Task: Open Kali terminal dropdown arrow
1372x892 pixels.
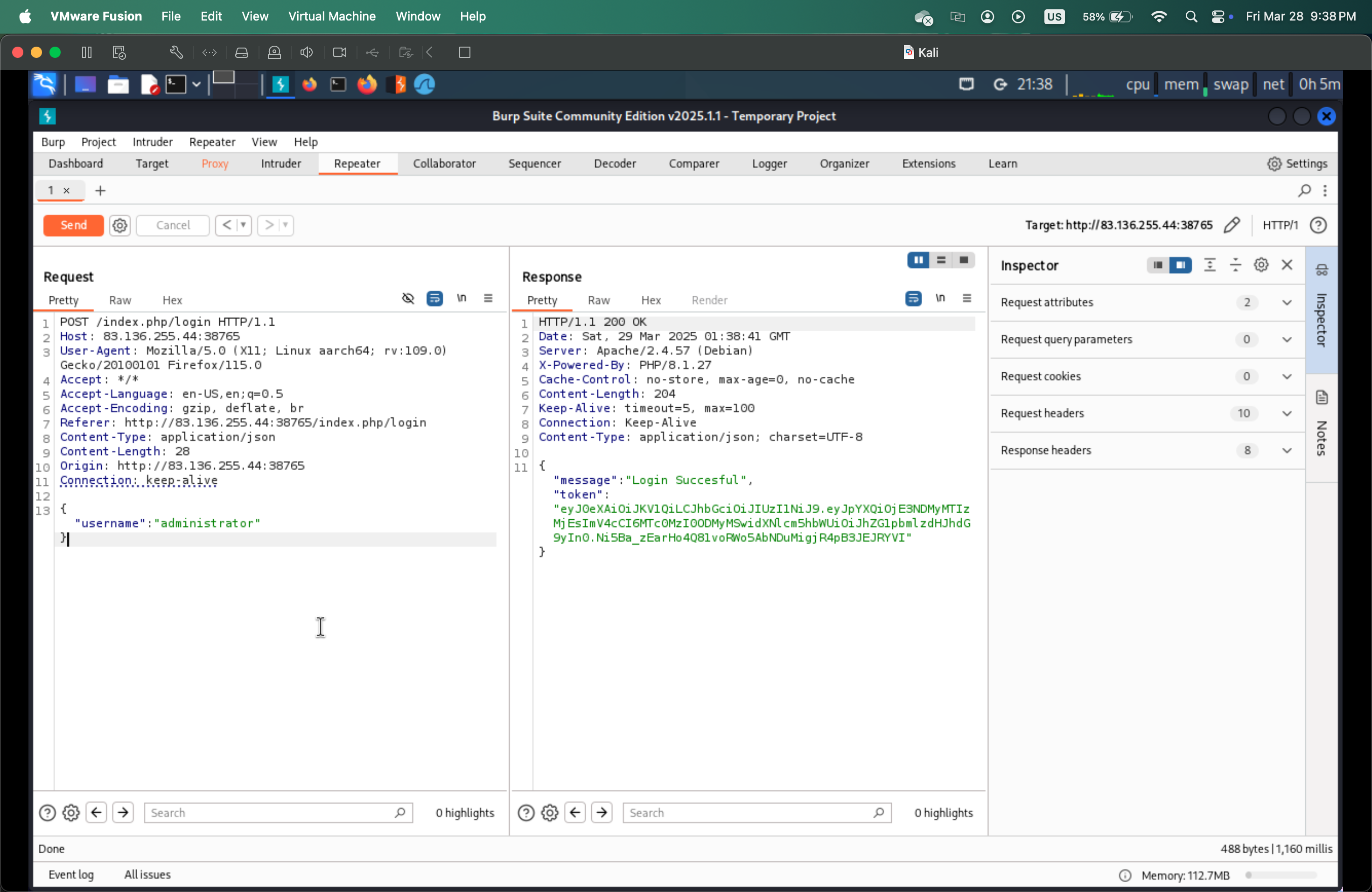Action: [196, 85]
